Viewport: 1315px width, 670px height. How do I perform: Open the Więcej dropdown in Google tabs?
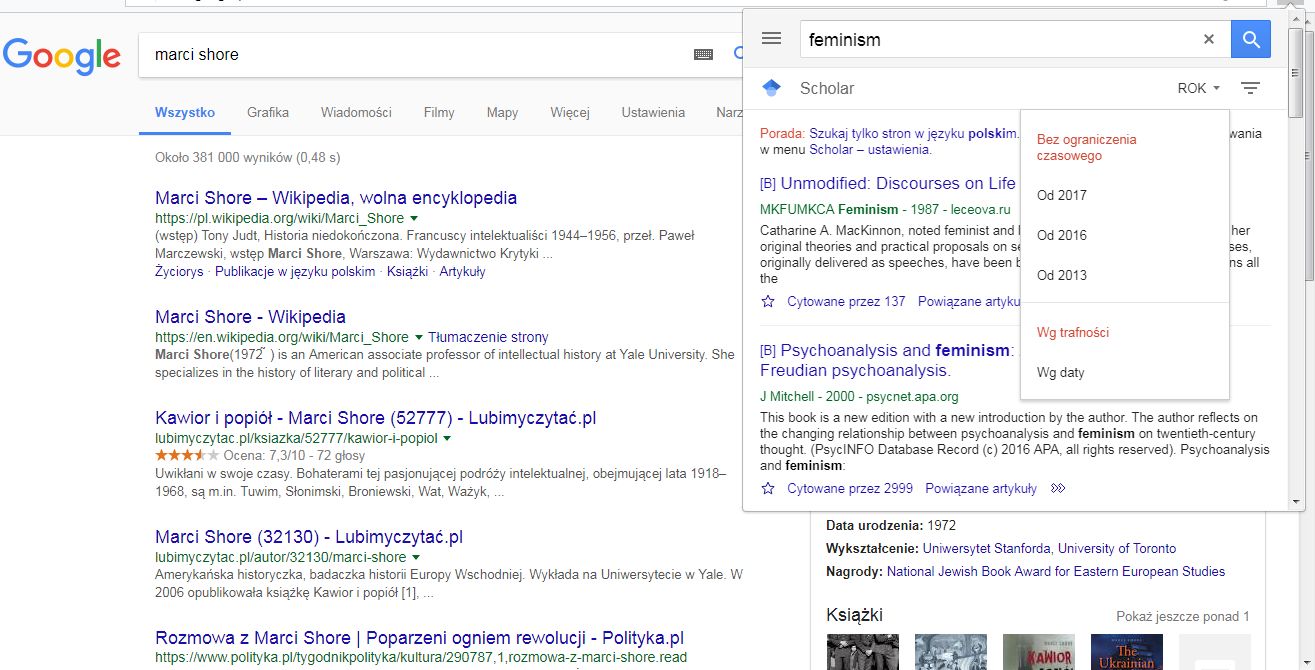[x=571, y=112]
